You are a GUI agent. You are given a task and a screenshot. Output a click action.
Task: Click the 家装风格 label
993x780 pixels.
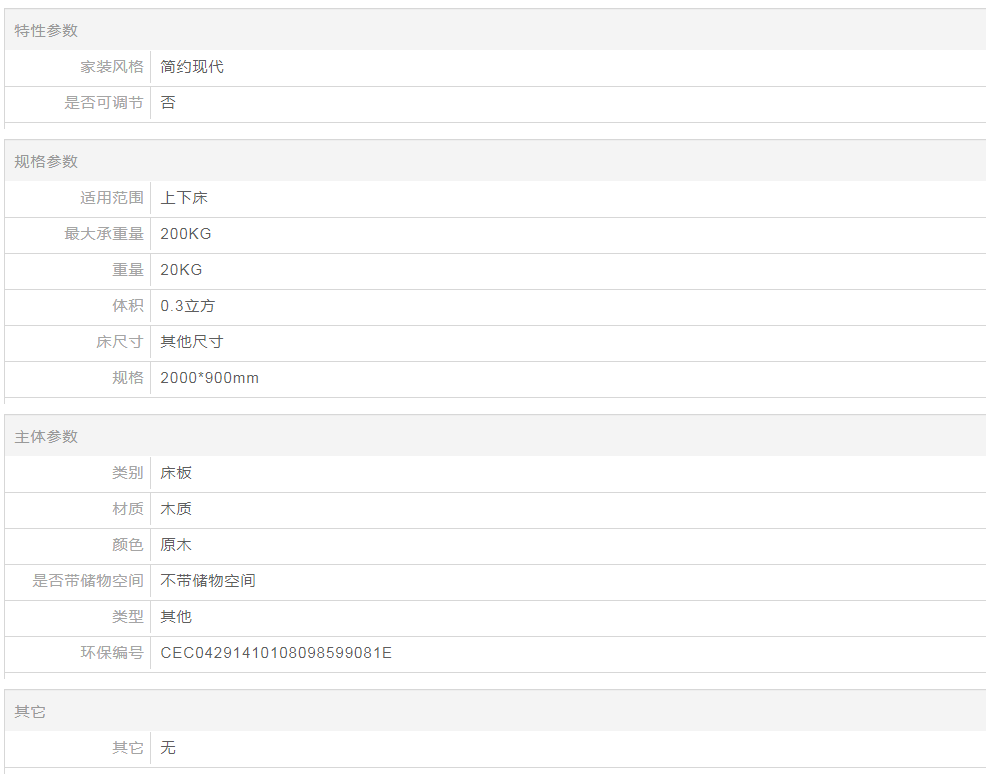pyautogui.click(x=112, y=66)
